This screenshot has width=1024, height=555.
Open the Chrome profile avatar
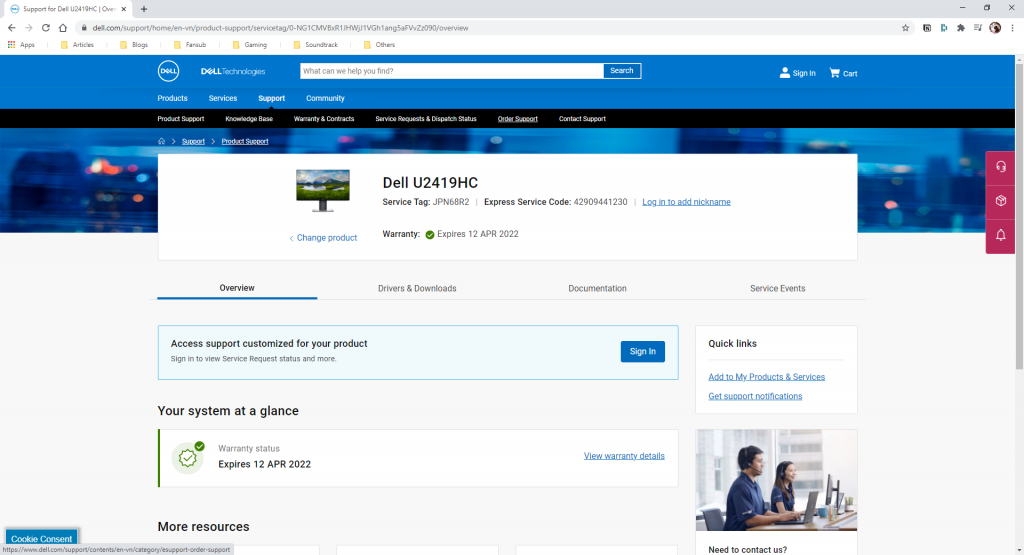[x=995, y=28]
